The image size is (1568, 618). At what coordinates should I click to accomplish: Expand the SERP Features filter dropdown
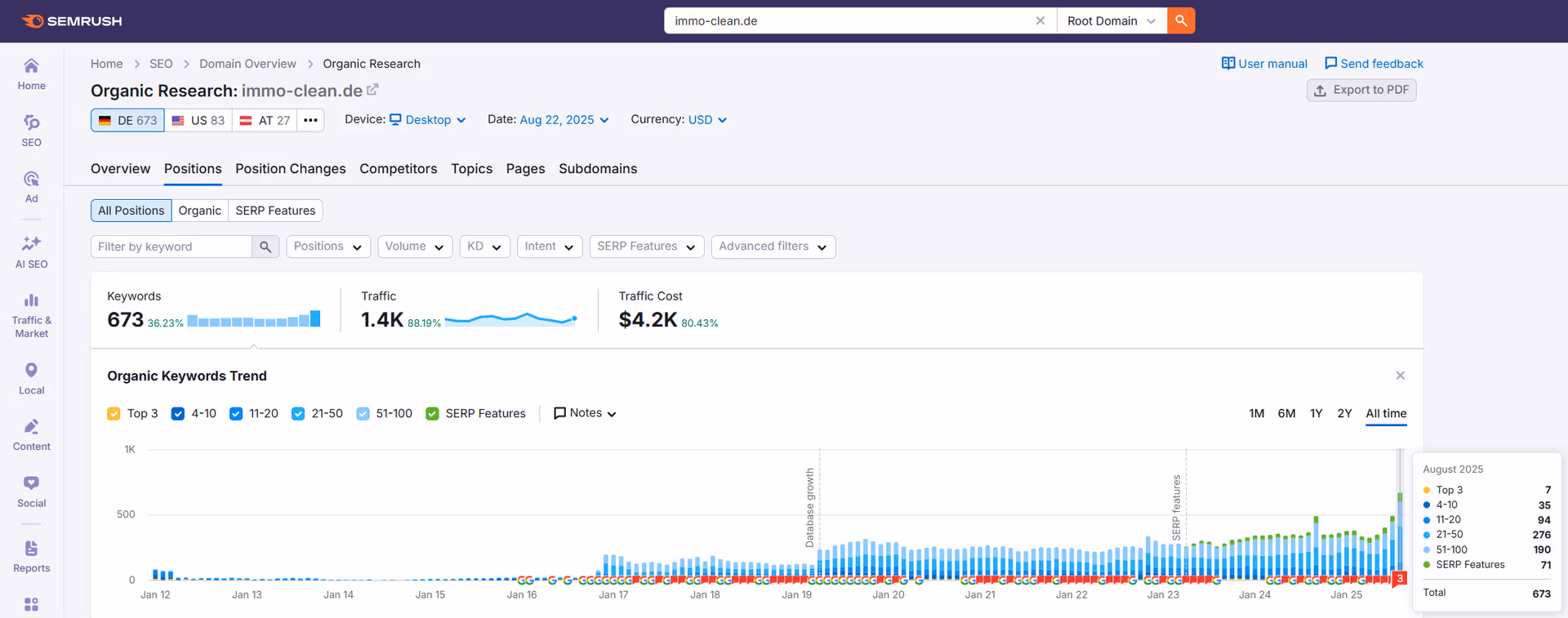(x=647, y=247)
